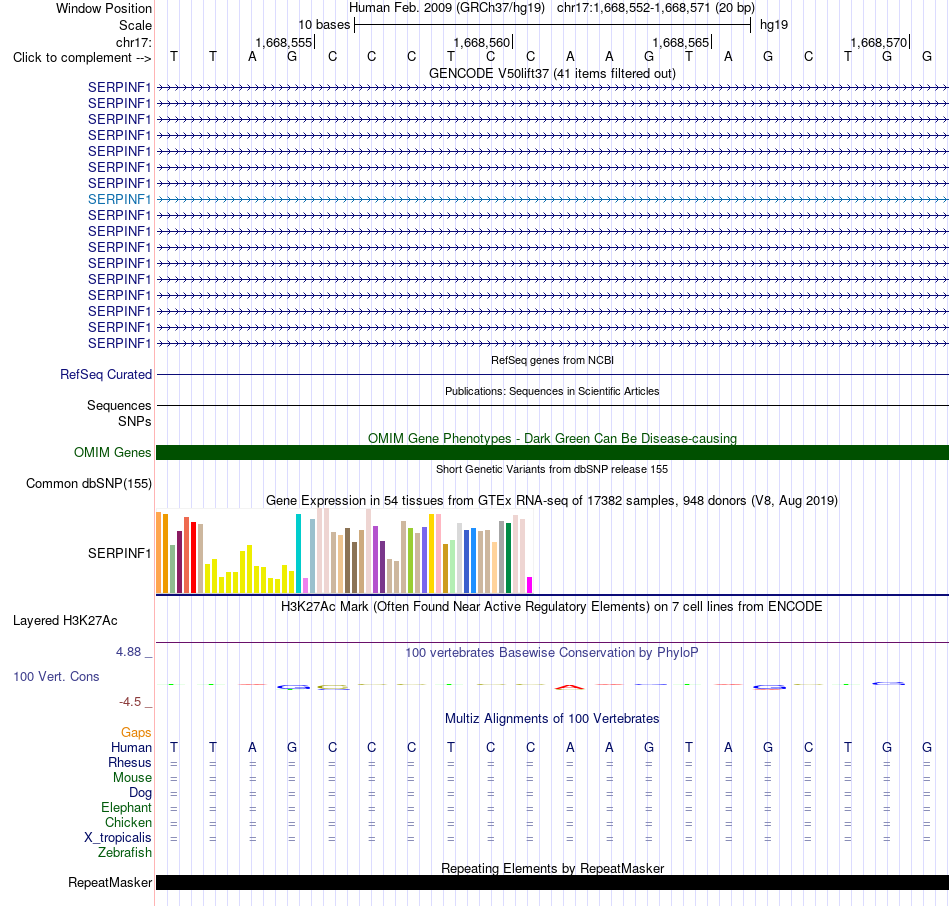Screen dimensions: 950x906
Task: Select the 'X_tropicalis' species row label
Action: tap(118, 838)
